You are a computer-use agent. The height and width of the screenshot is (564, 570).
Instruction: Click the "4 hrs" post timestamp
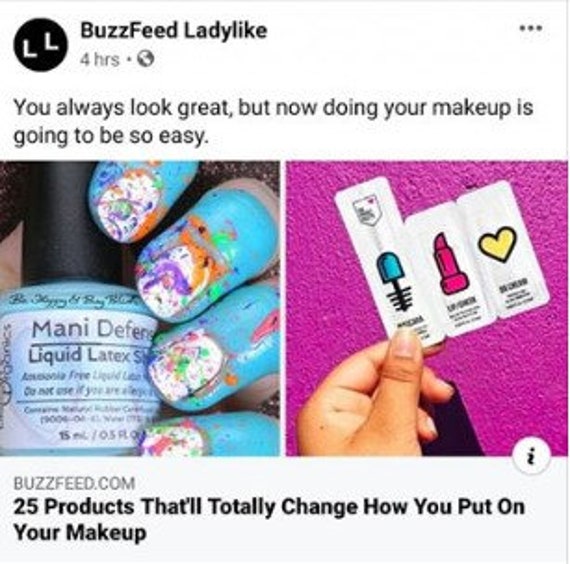[99, 59]
